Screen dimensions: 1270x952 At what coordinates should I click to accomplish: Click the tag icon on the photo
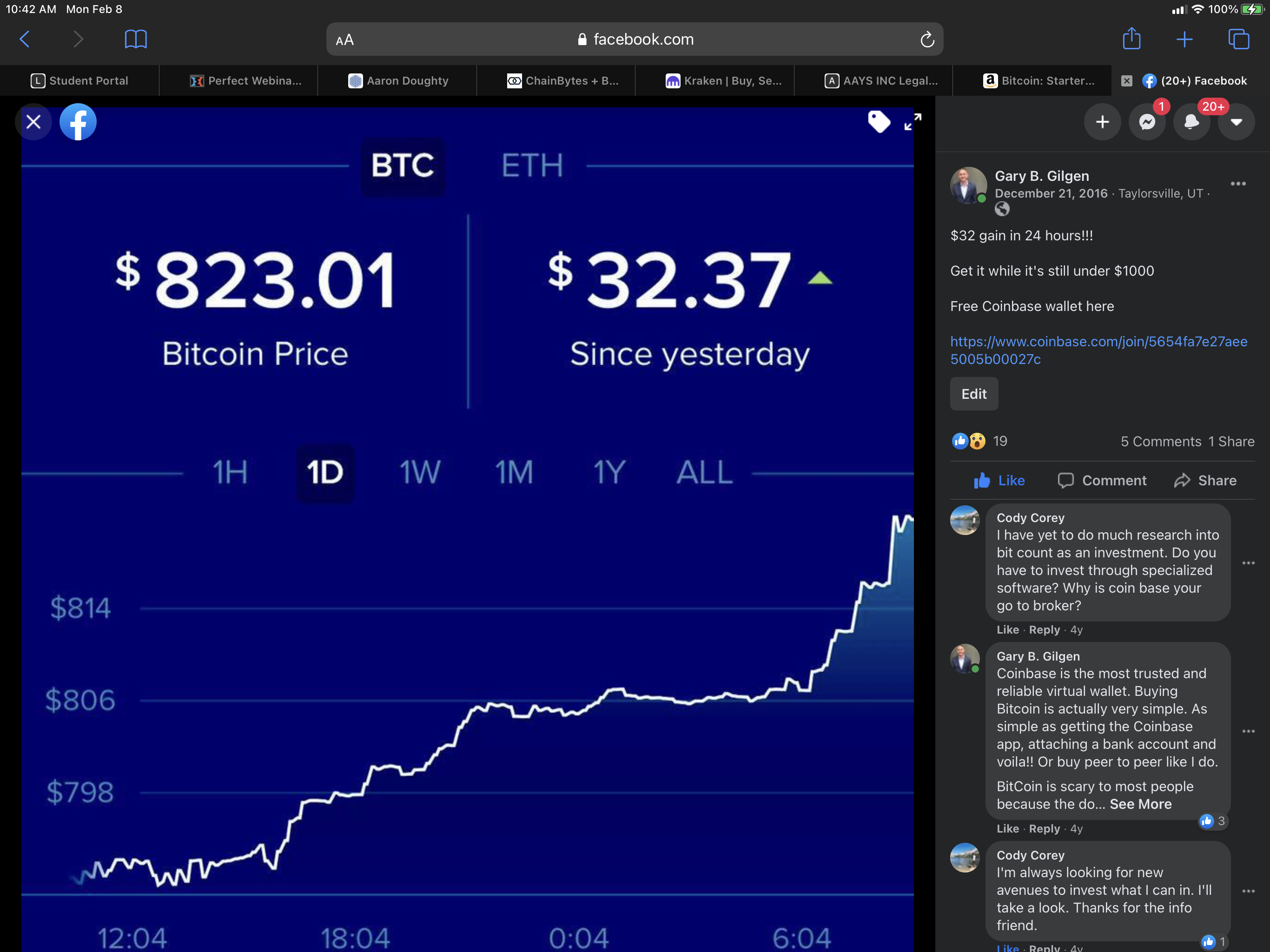(x=879, y=122)
